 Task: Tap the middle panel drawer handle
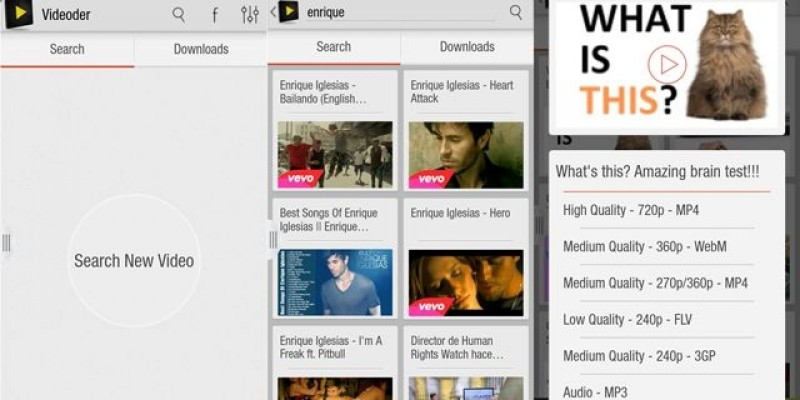click(x=273, y=240)
